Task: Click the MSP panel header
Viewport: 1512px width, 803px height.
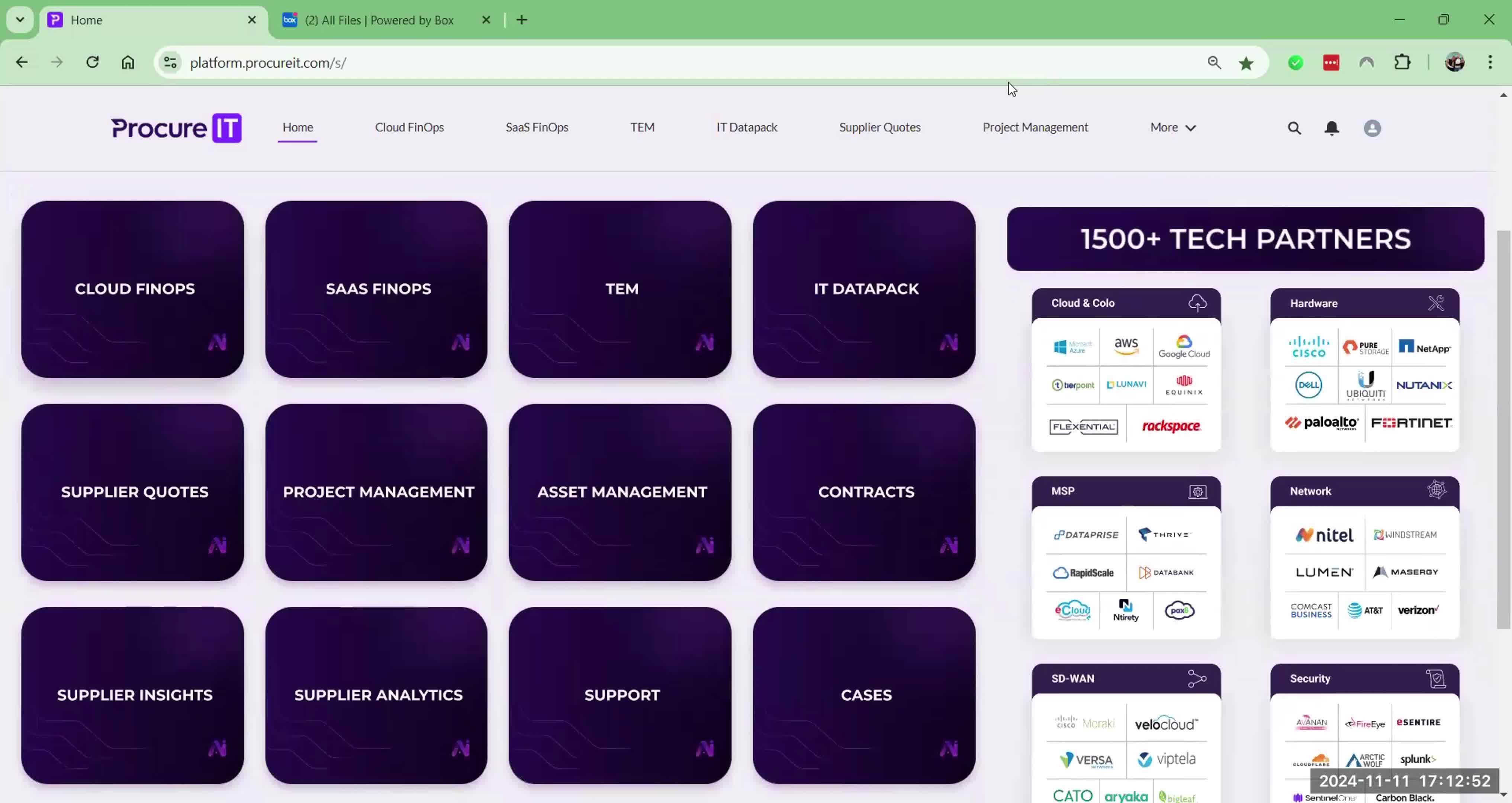Action: coord(1126,491)
